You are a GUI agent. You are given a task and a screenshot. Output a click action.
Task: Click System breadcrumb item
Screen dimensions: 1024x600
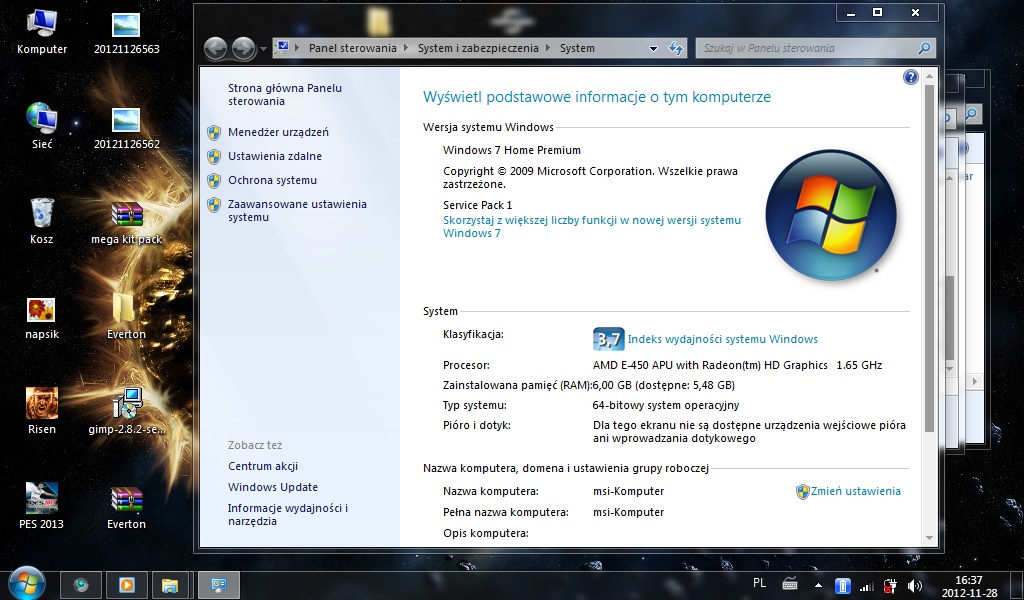(577, 48)
